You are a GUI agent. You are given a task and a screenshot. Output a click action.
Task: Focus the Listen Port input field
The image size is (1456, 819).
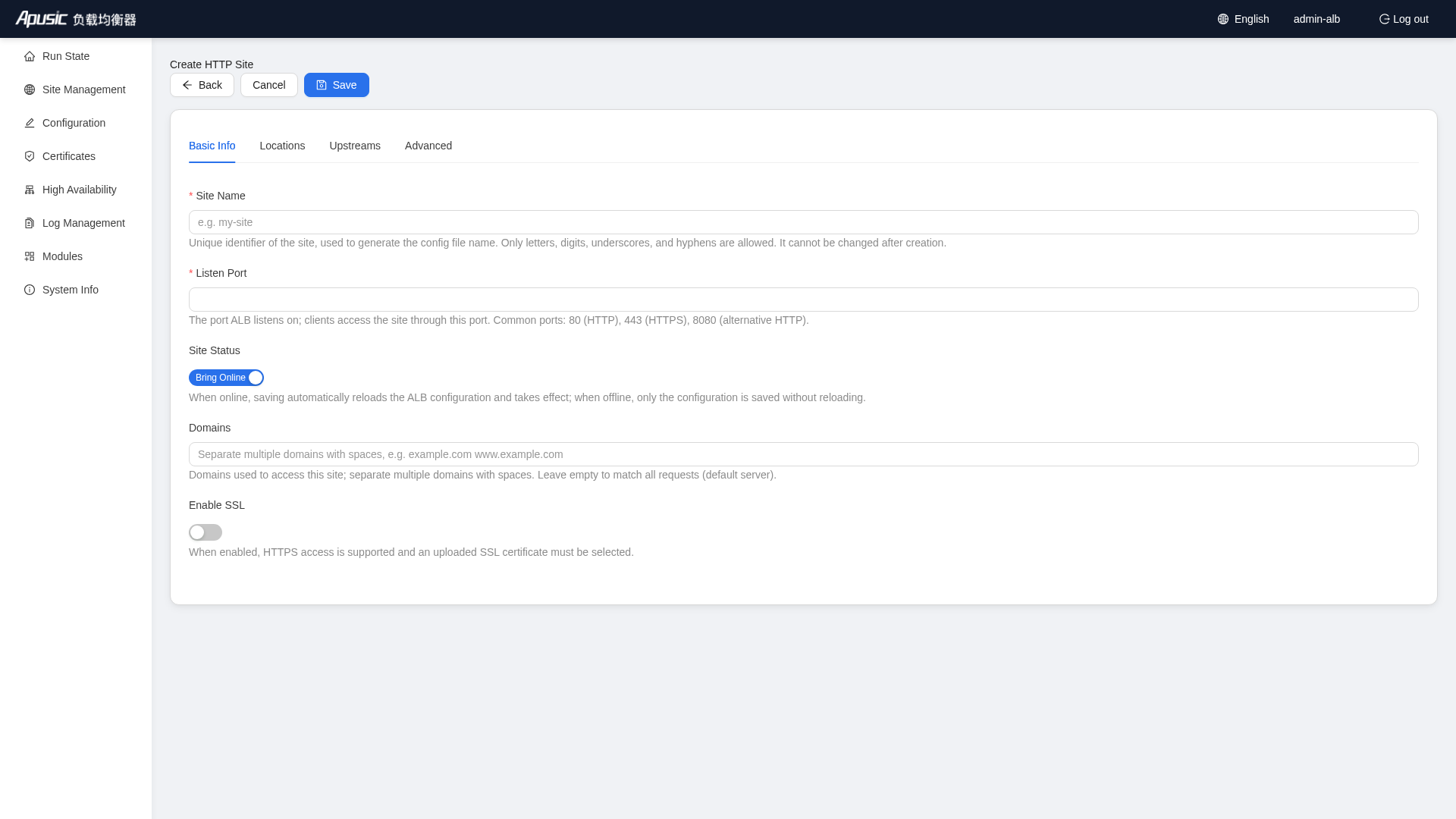coord(804,300)
